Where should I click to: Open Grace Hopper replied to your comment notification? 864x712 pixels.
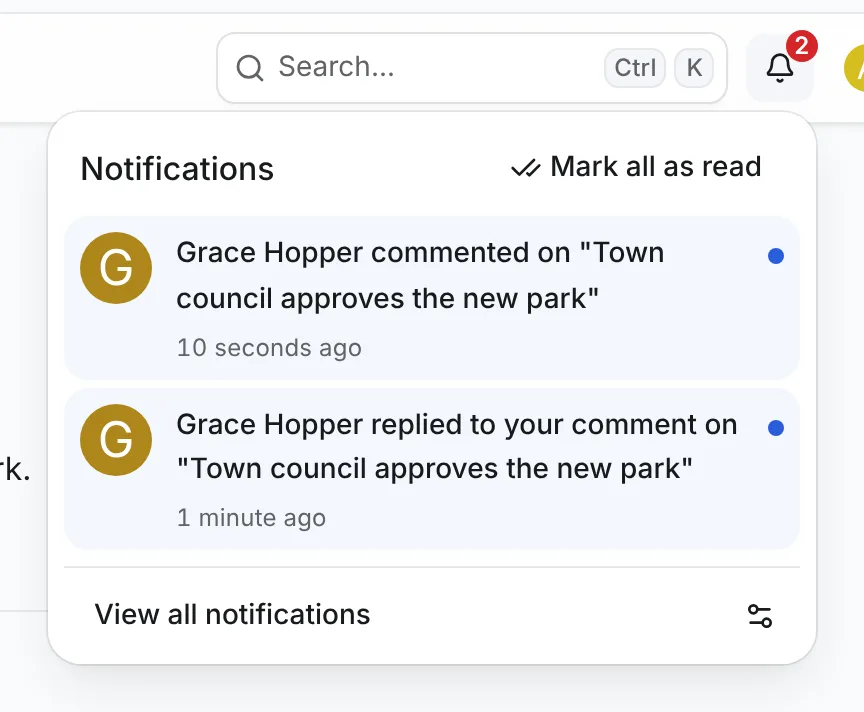pyautogui.click(x=431, y=469)
